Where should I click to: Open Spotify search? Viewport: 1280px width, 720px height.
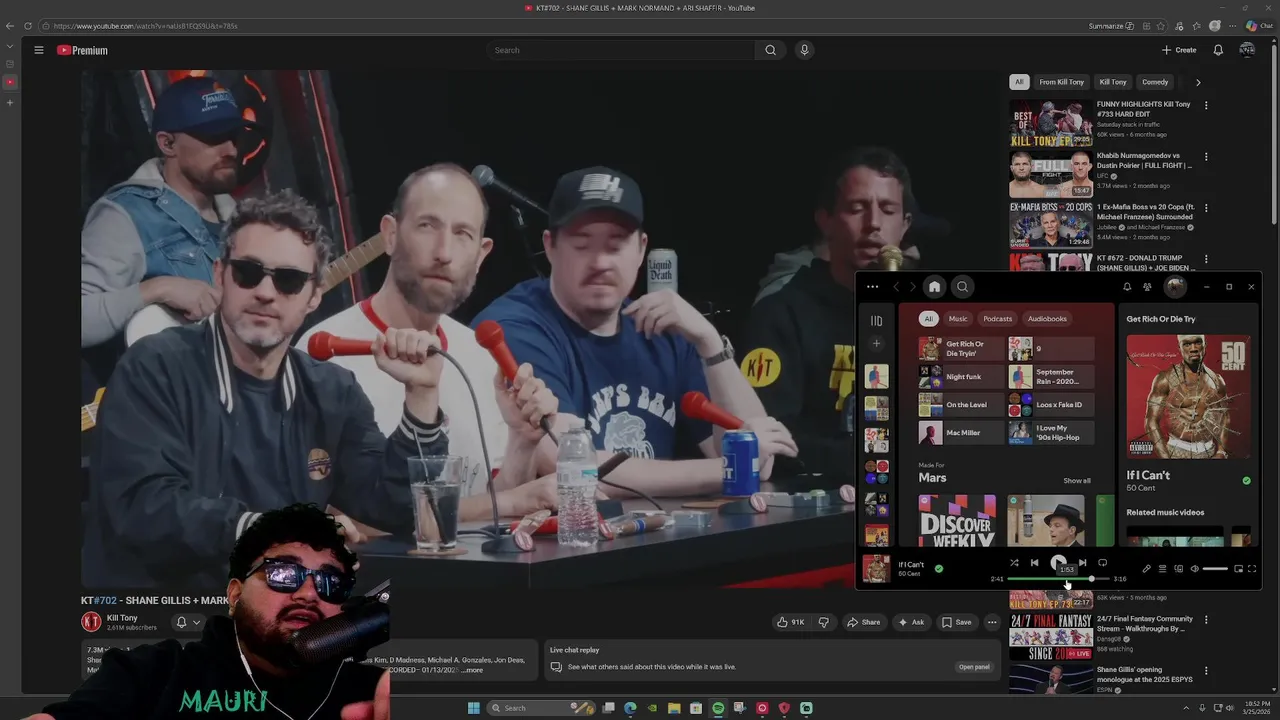click(x=962, y=287)
